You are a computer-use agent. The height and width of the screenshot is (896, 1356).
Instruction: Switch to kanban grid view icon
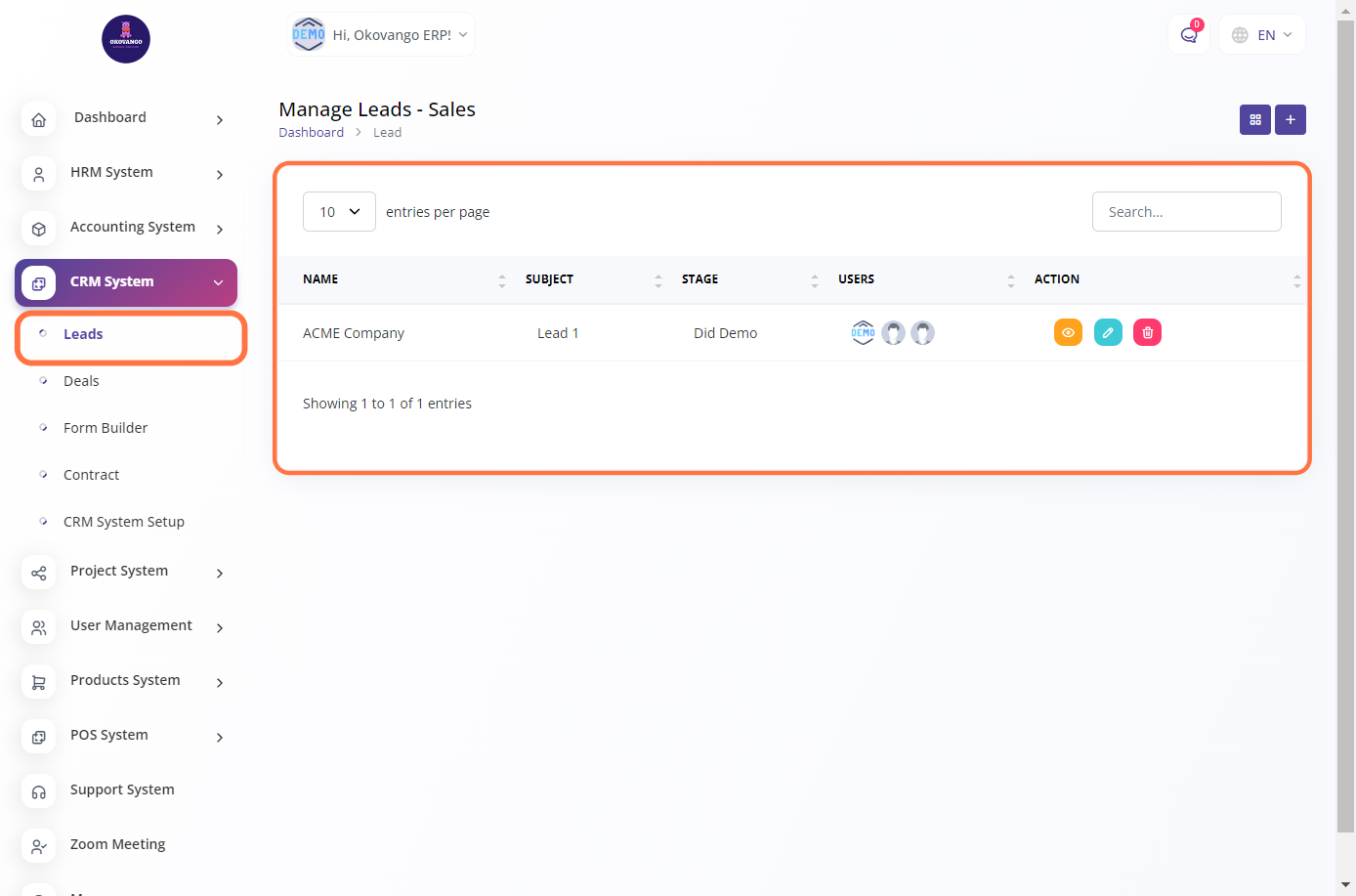(1254, 119)
